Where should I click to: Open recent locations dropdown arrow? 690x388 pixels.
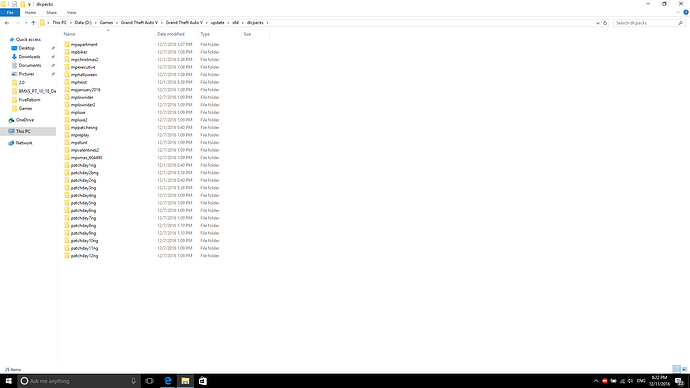click(x=26, y=23)
